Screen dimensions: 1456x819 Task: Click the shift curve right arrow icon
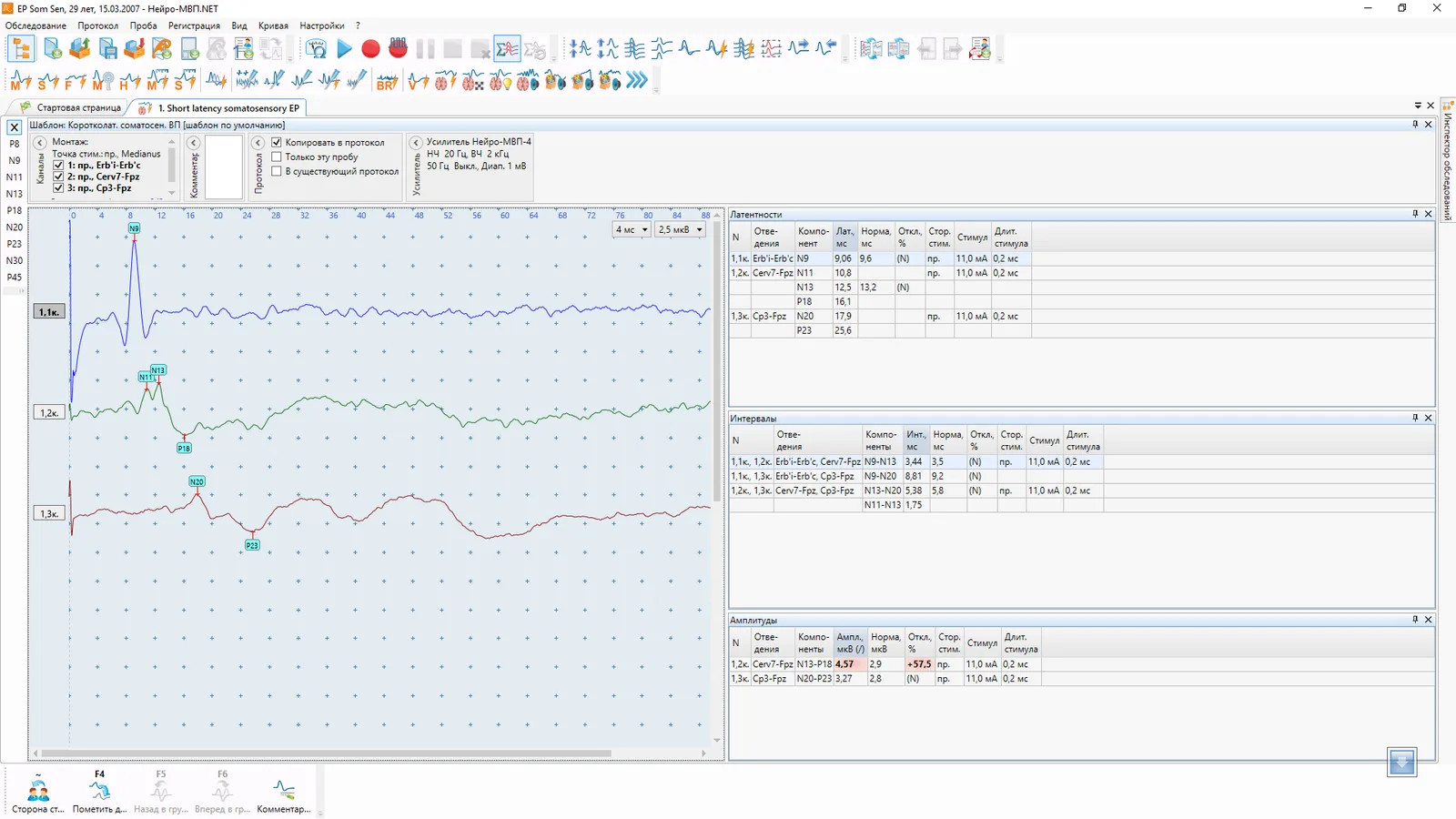point(799,49)
